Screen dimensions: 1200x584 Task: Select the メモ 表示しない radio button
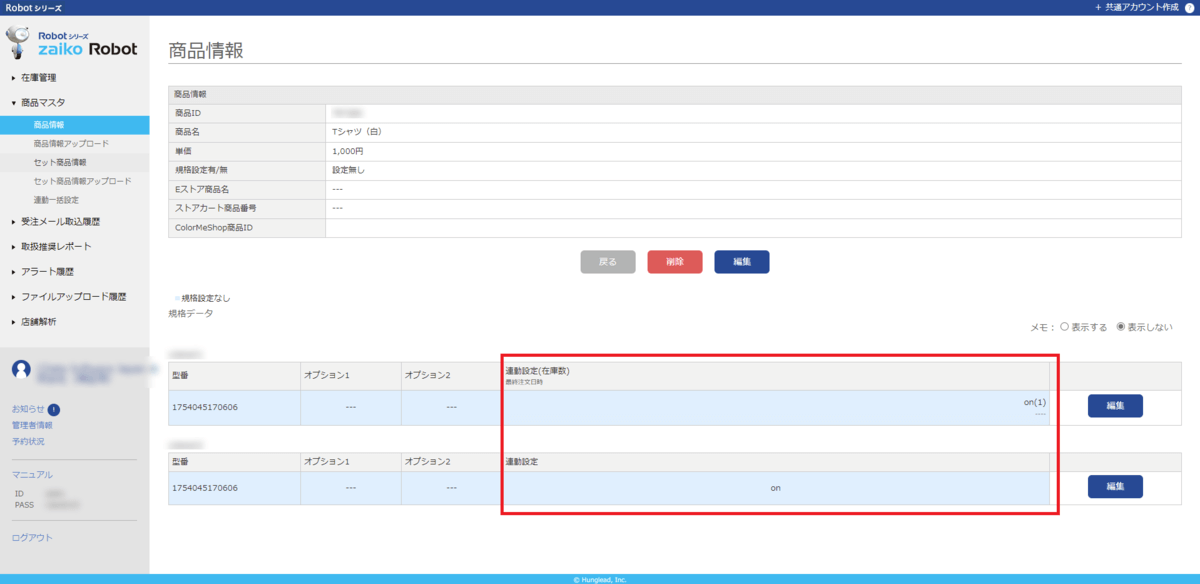pos(1121,326)
